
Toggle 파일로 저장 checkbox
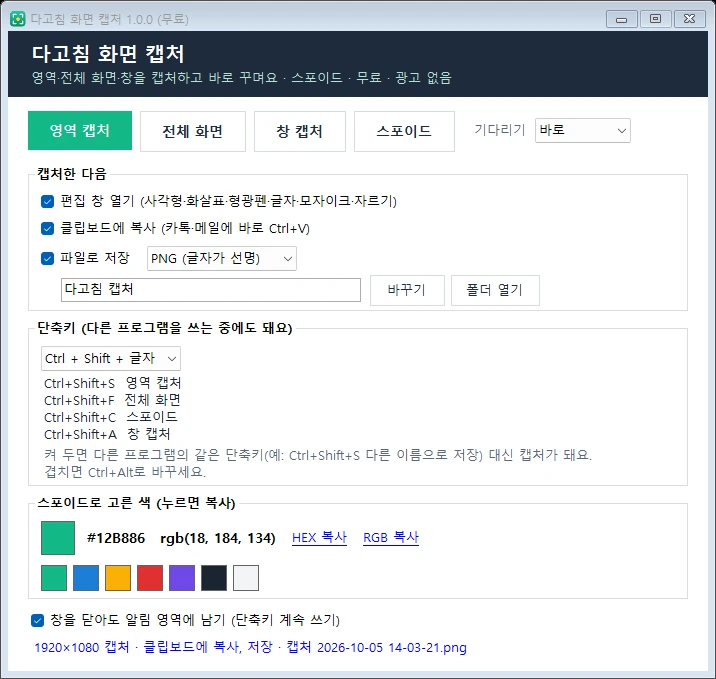[47, 258]
